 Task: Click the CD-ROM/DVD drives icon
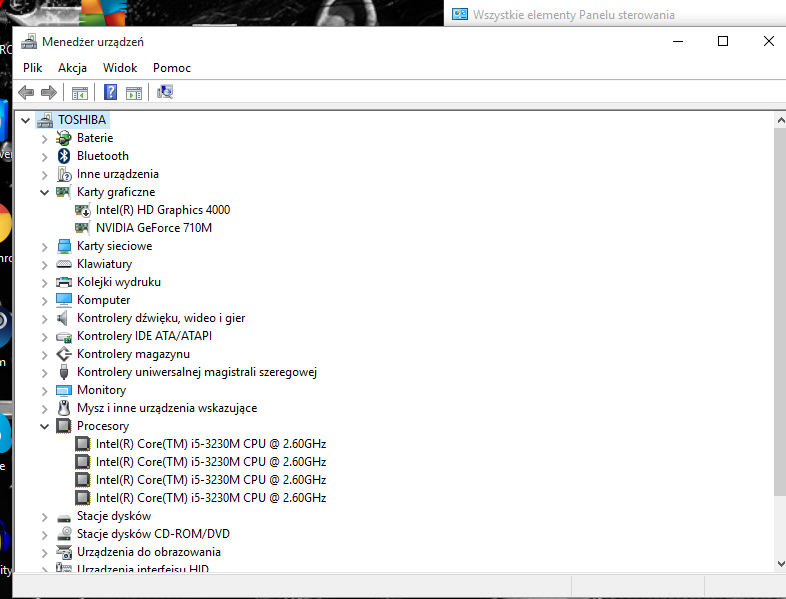(64, 534)
